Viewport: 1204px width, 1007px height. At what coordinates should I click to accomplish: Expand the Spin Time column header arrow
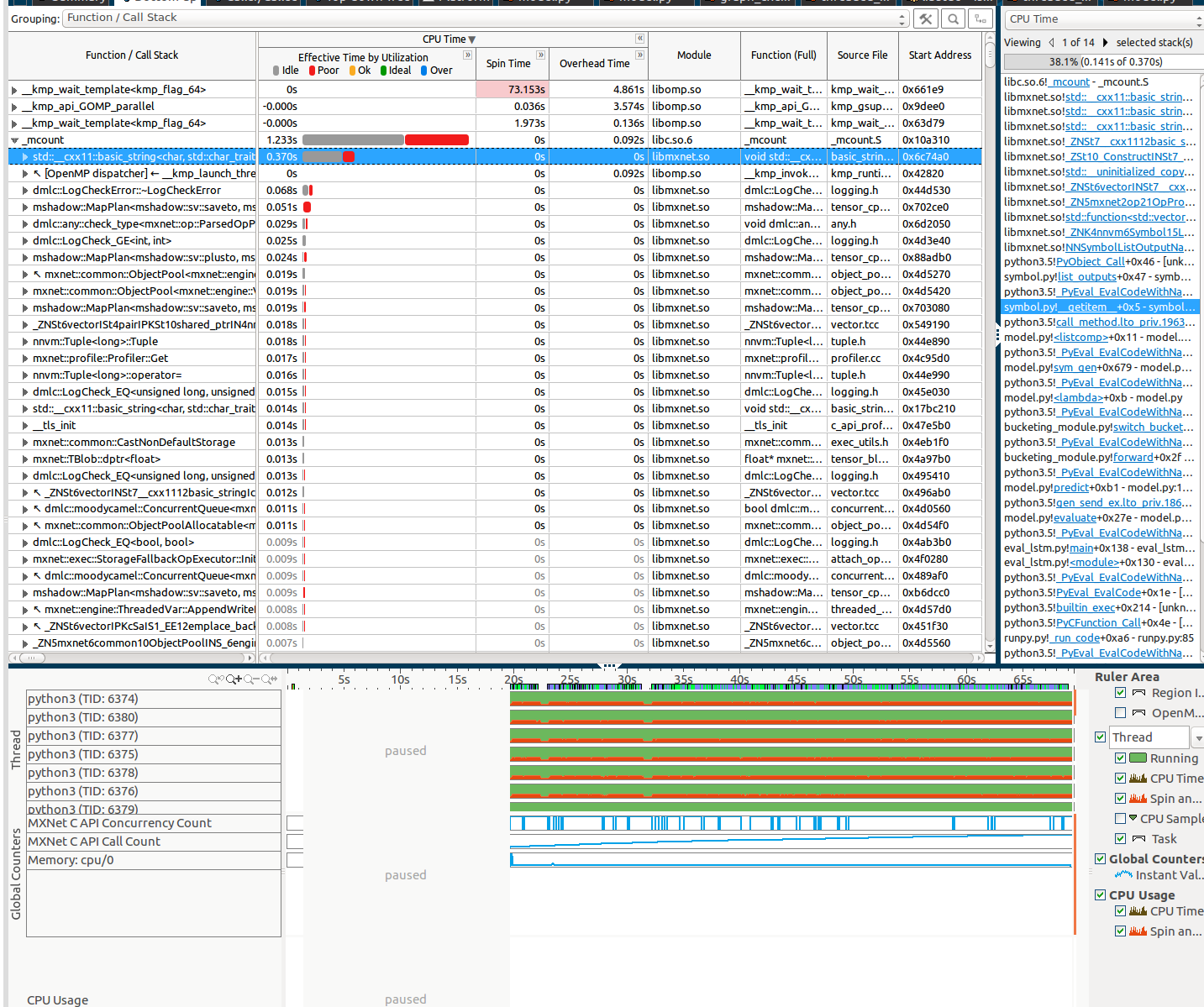coord(540,55)
